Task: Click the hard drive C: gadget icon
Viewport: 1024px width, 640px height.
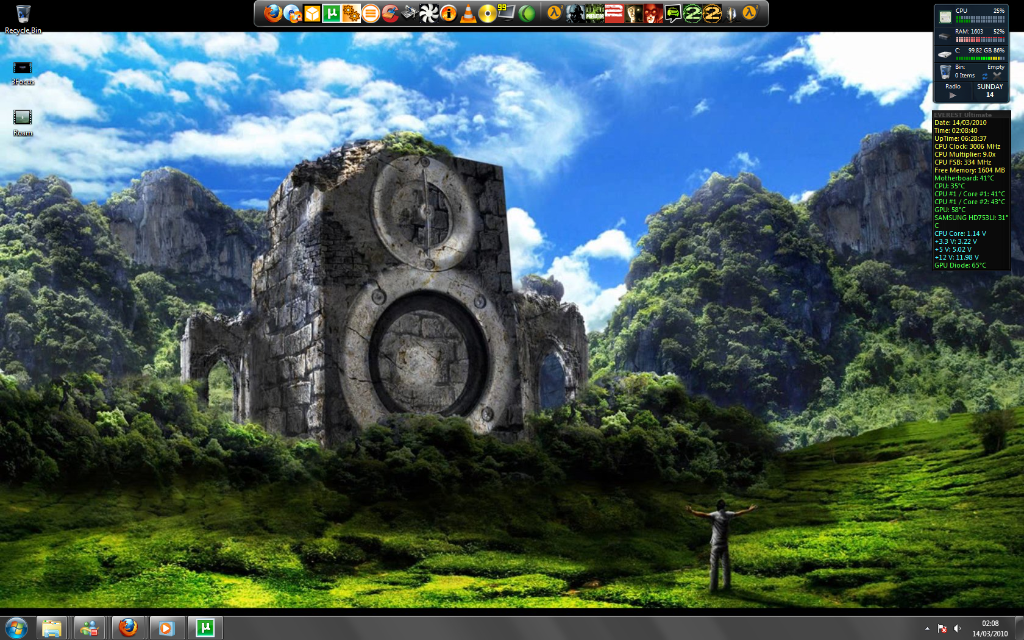Action: click(945, 54)
